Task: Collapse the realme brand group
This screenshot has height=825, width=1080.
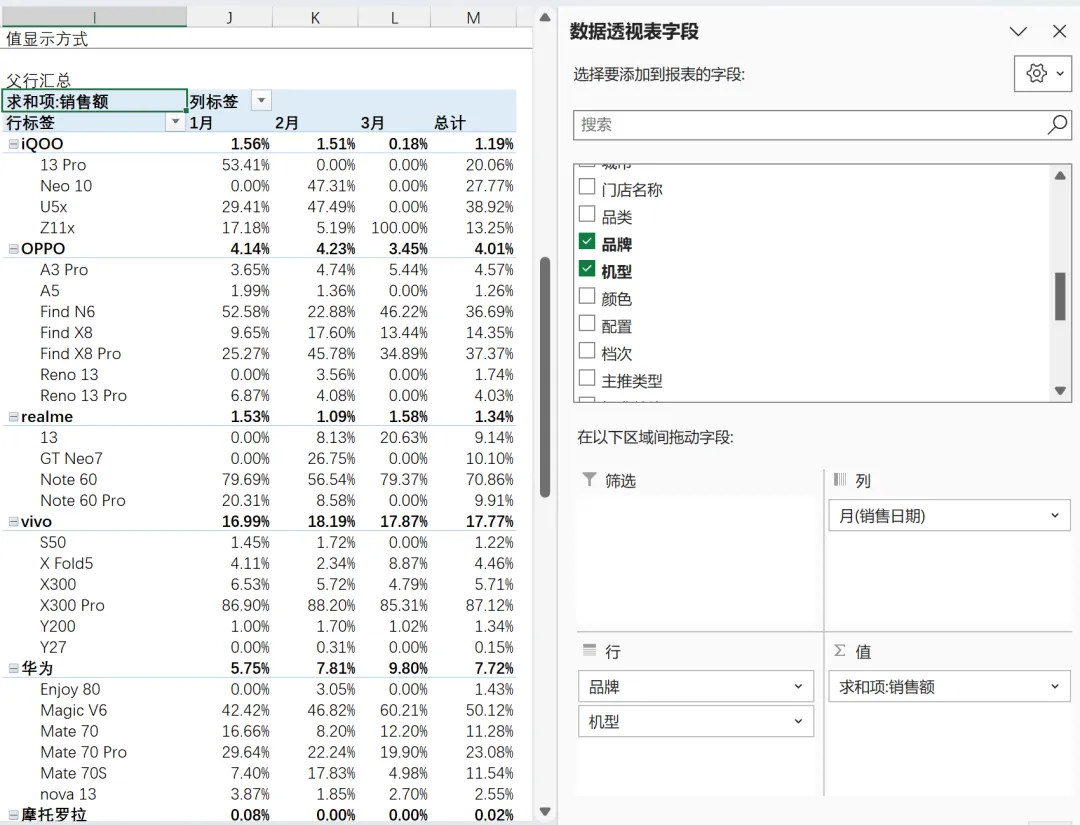Action: tap(13, 417)
